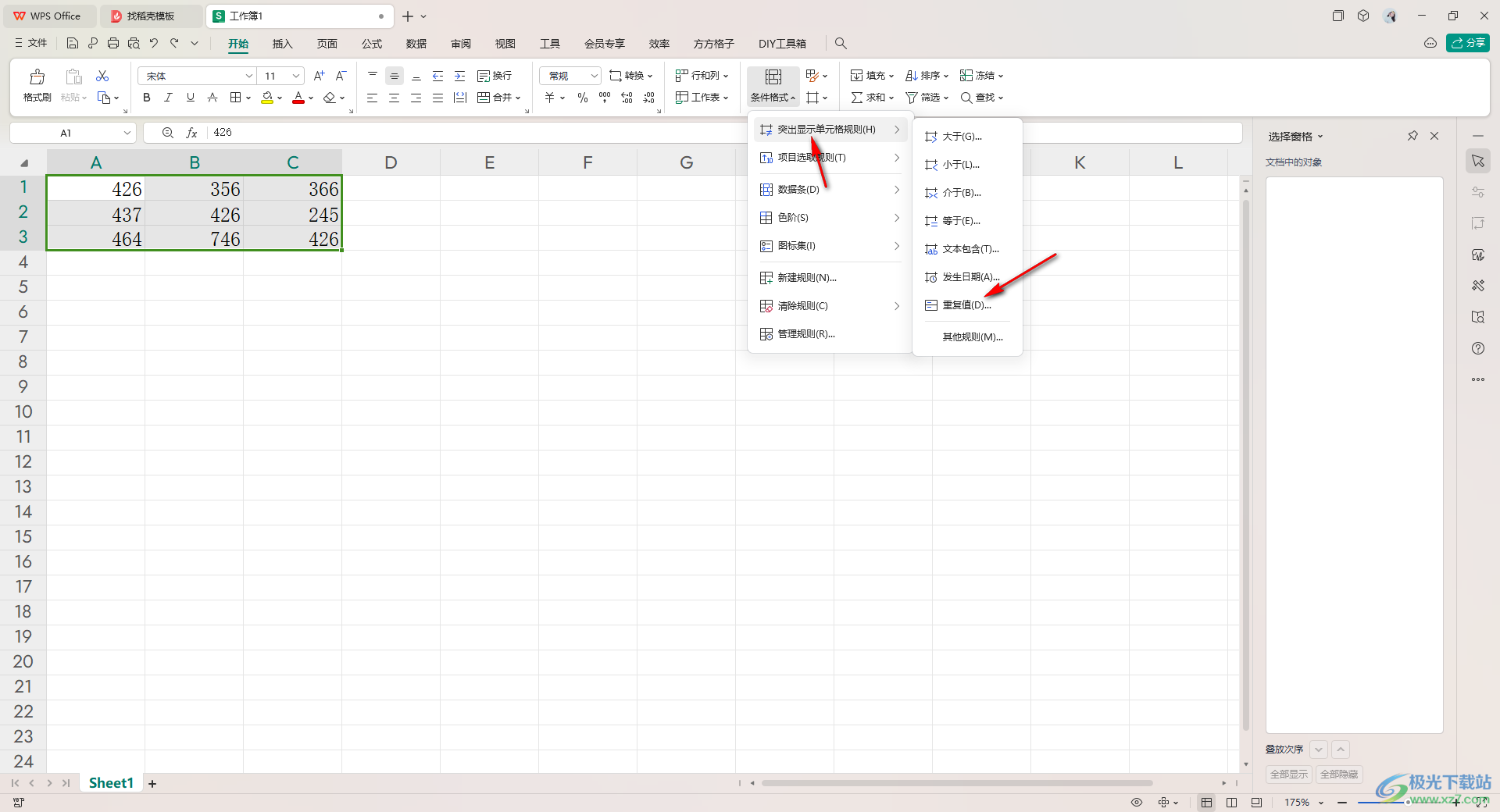Open the 文件 menu
This screenshot has width=1500, height=812.
pos(31,43)
